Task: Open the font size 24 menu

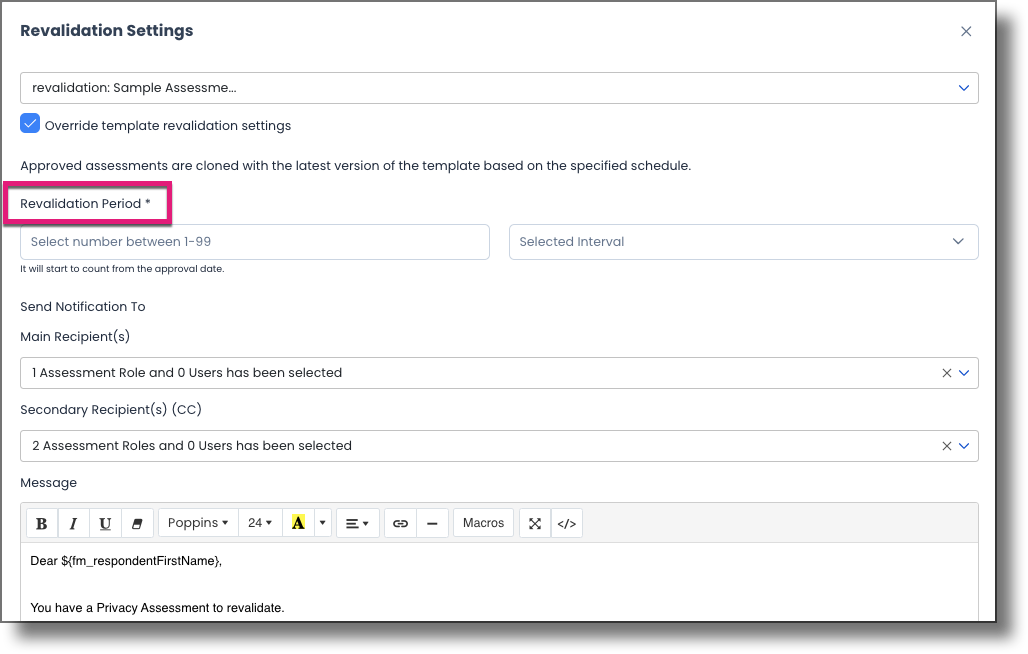Action: coord(258,522)
